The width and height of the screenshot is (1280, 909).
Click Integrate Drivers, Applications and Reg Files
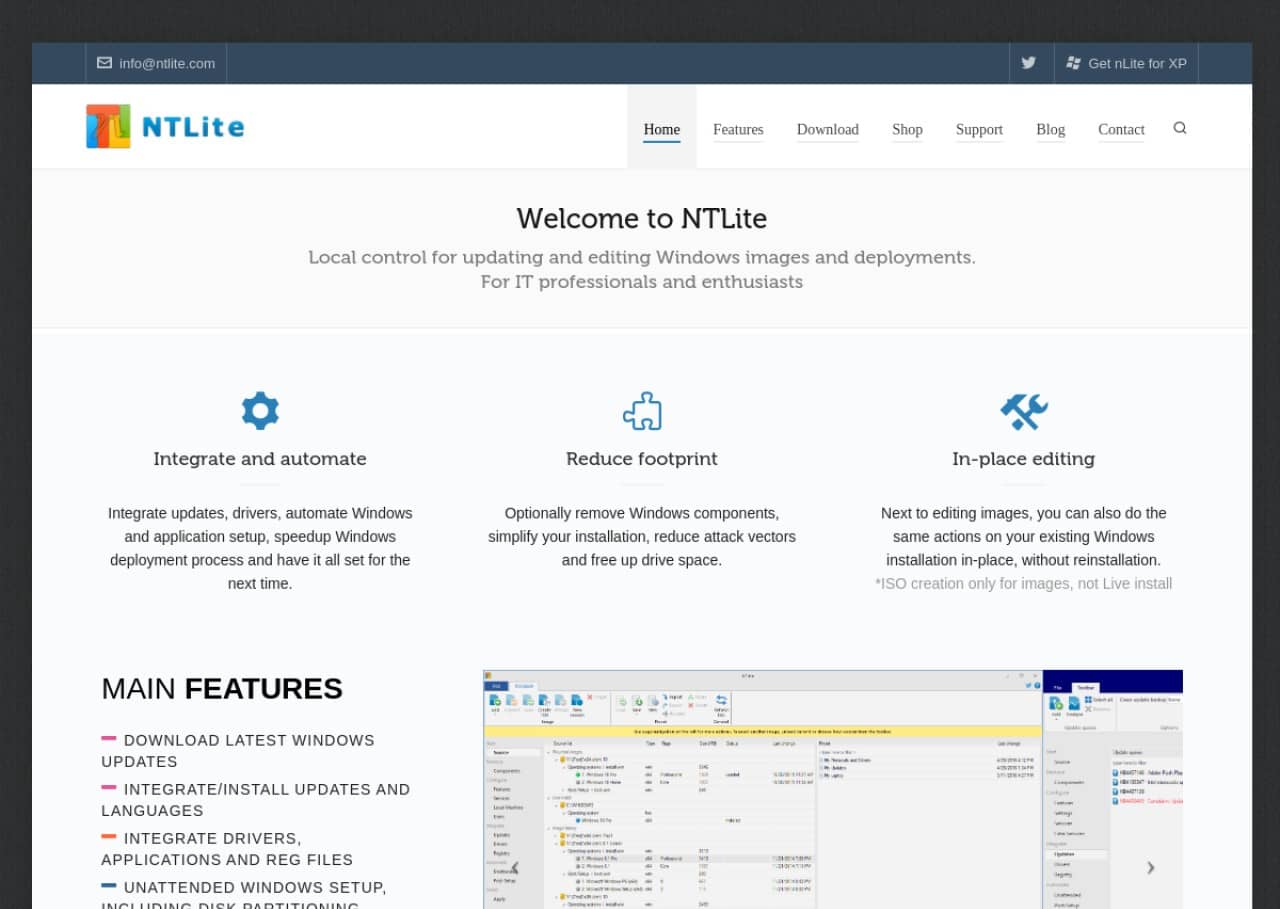[x=227, y=849]
